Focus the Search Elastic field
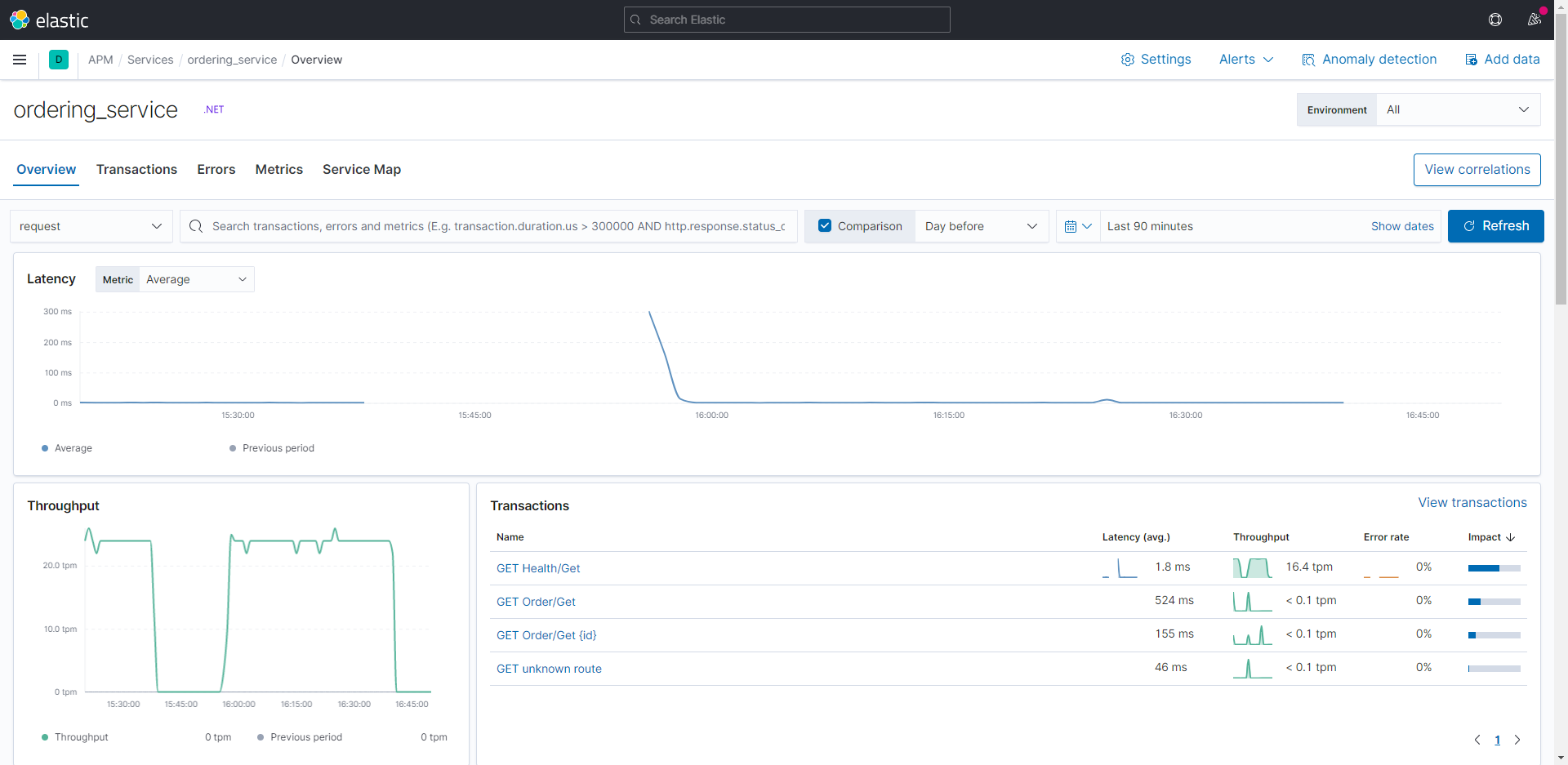1568x765 pixels. click(786, 20)
